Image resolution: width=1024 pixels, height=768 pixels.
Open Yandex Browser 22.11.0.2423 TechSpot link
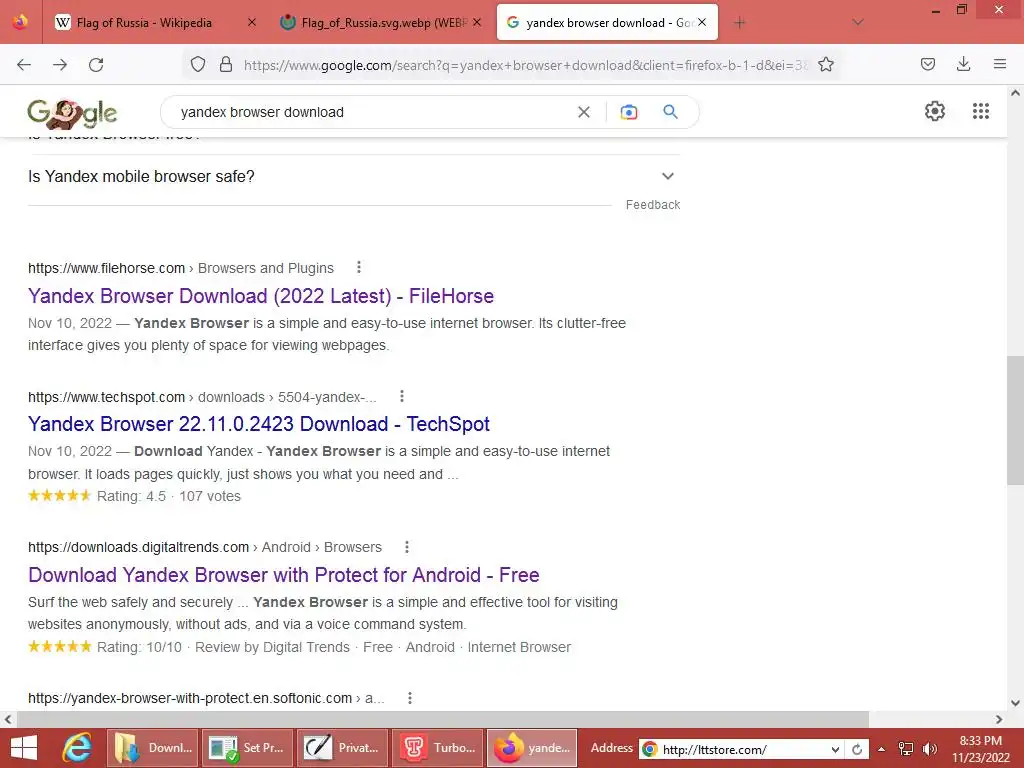click(259, 424)
